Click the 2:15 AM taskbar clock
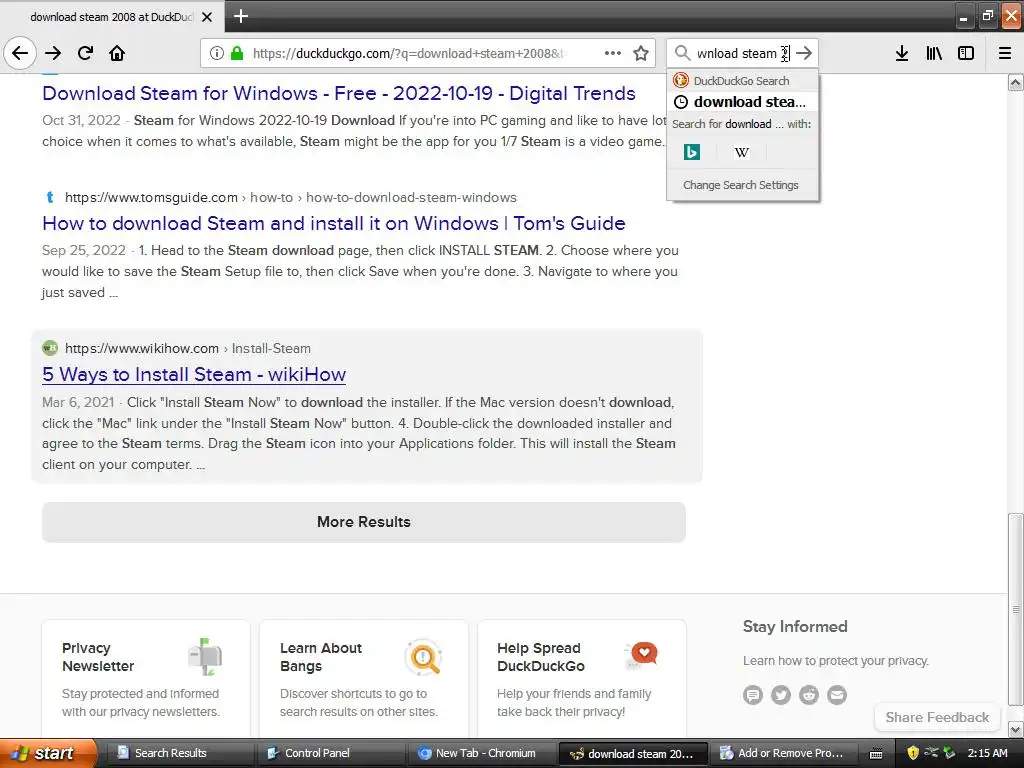The image size is (1024, 768). (987, 753)
